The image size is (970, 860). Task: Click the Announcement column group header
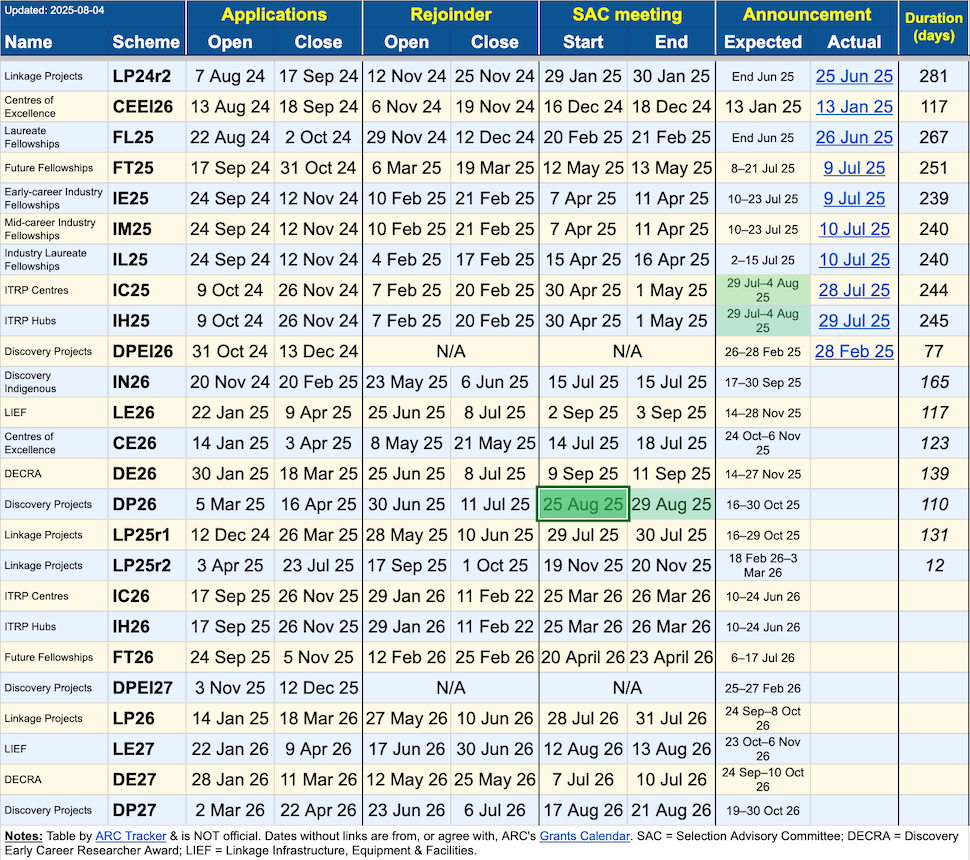point(807,15)
